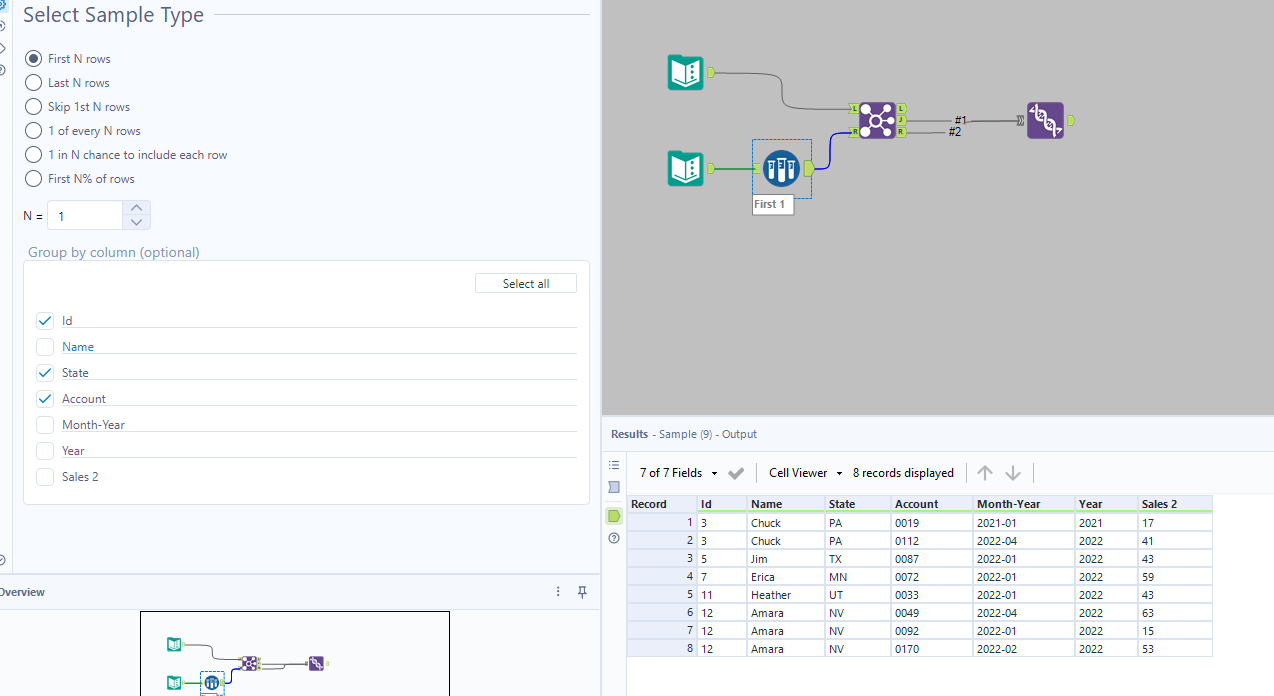
Task: Select the top Input Data tool
Action: click(x=685, y=72)
